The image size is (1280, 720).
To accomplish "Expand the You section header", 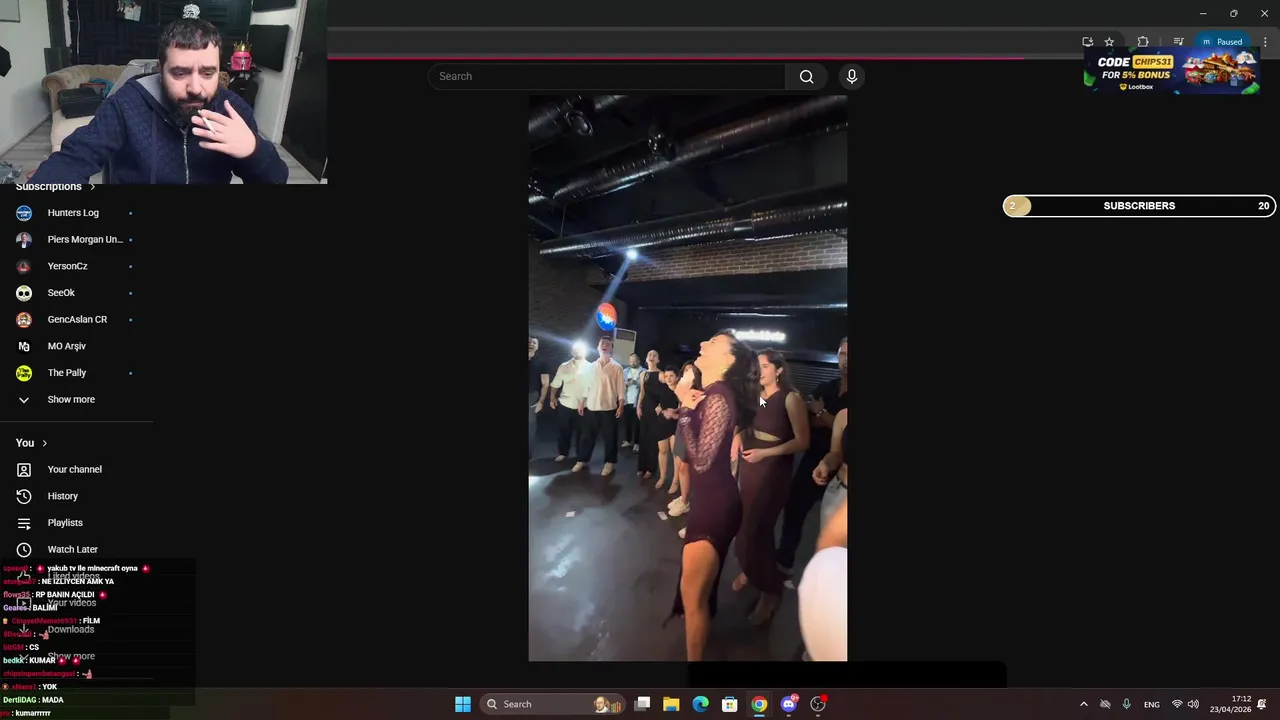I will pyautogui.click(x=31, y=443).
